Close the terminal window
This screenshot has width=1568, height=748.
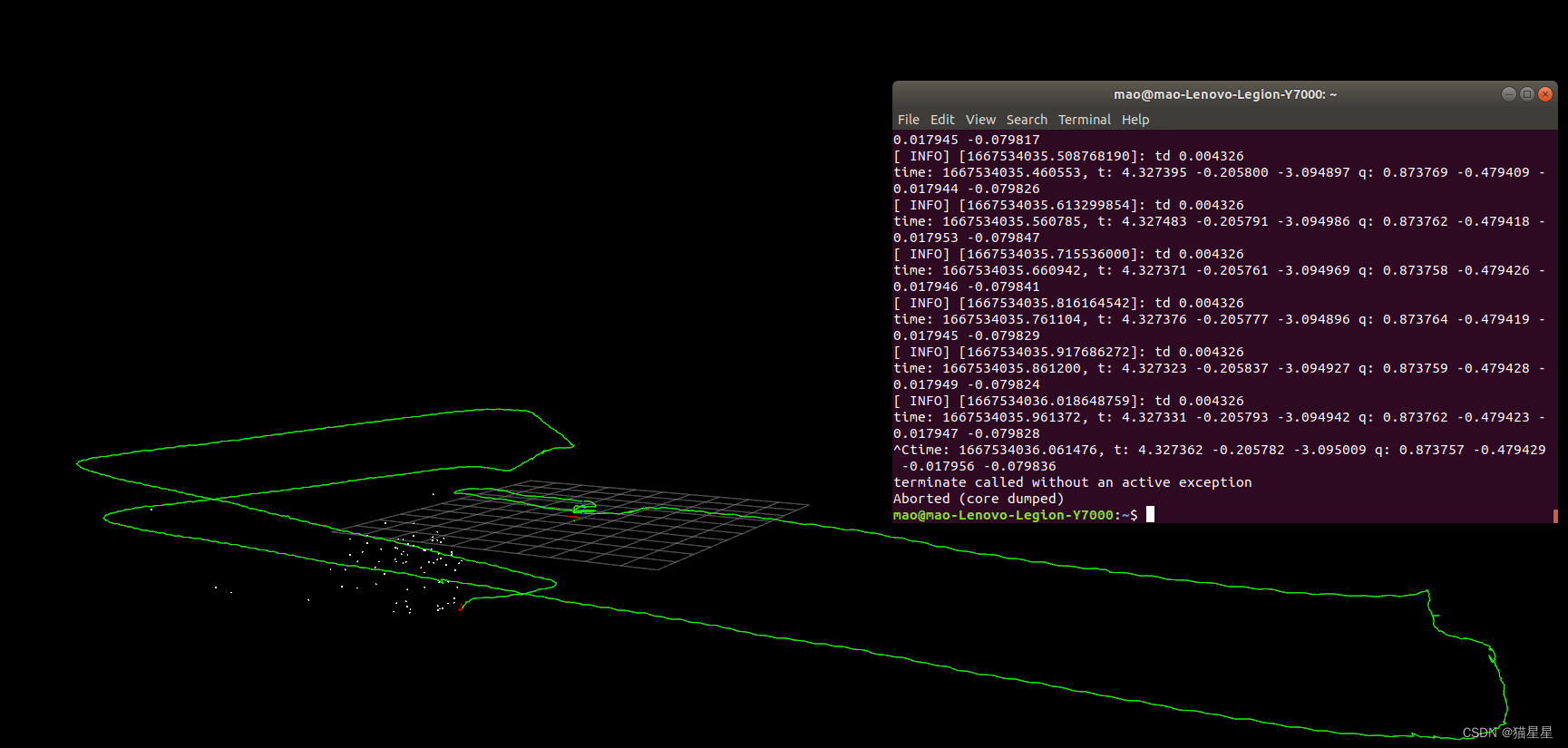click(1545, 94)
